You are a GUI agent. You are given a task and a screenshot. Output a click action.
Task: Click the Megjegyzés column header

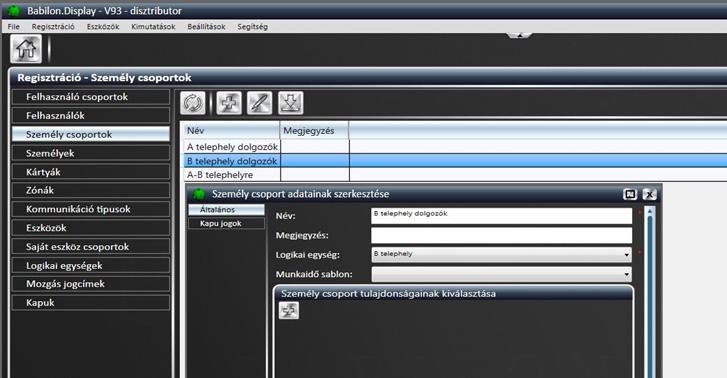[x=315, y=131]
